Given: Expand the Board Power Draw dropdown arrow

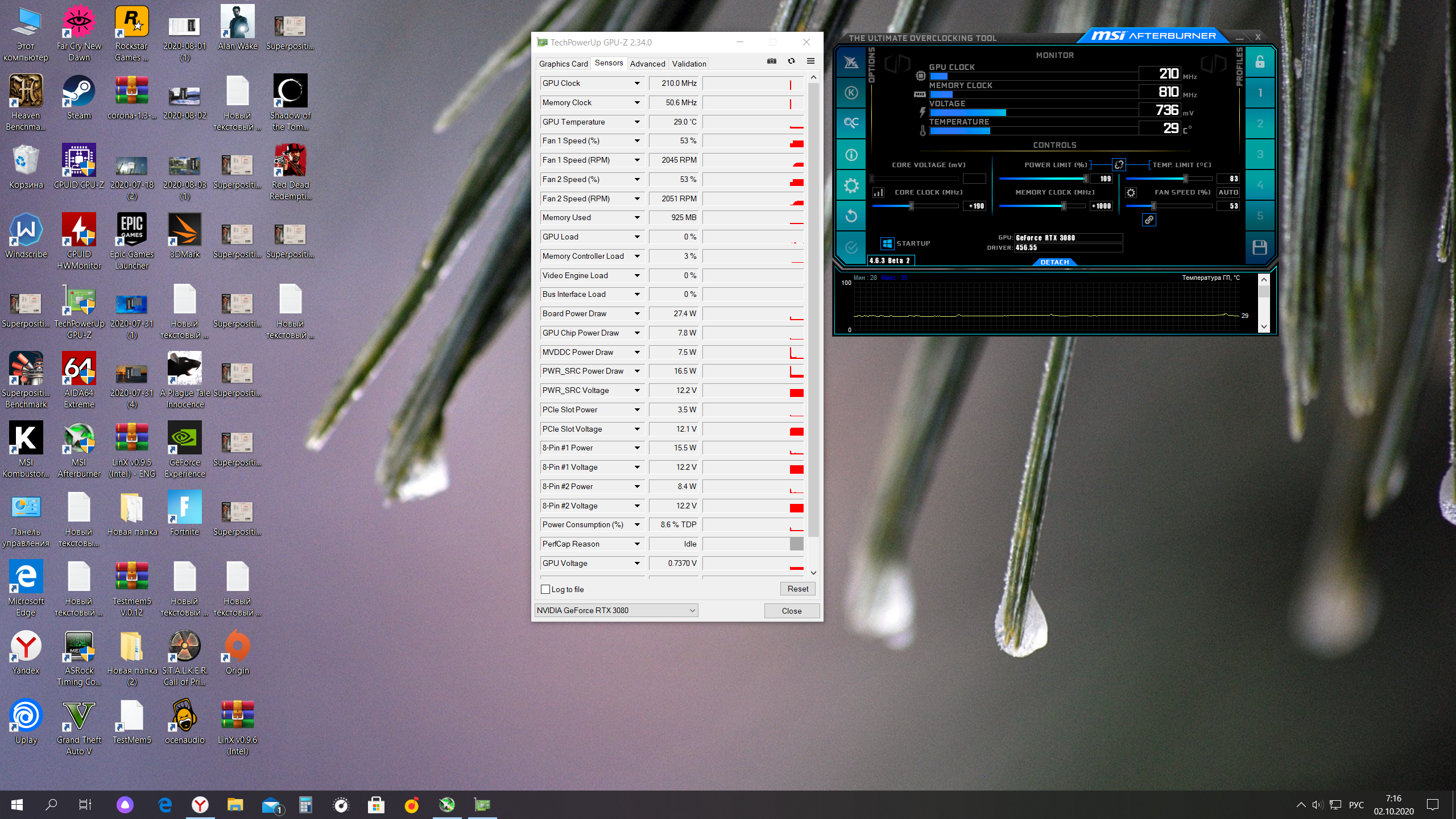Looking at the screenshot, I should 637,313.
